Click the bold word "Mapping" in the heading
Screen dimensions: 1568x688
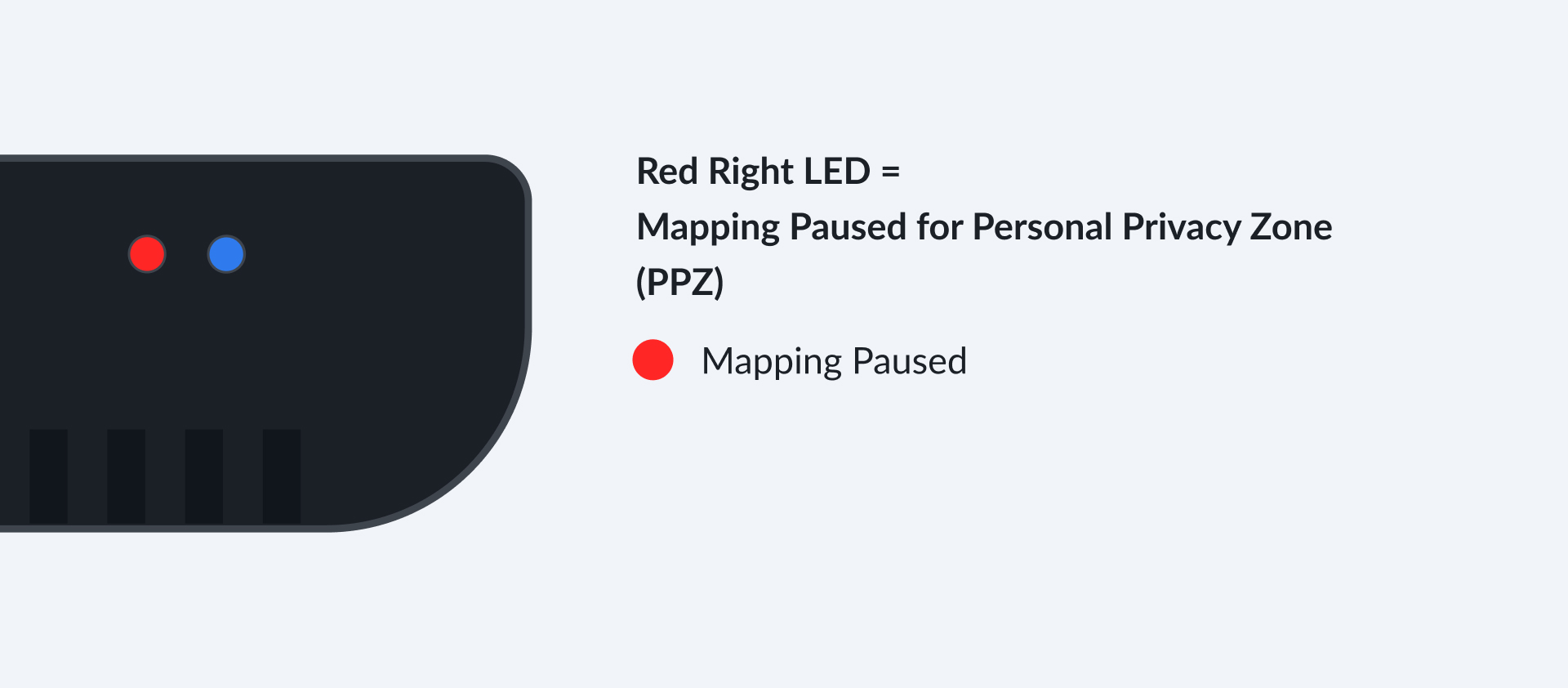coord(707,227)
